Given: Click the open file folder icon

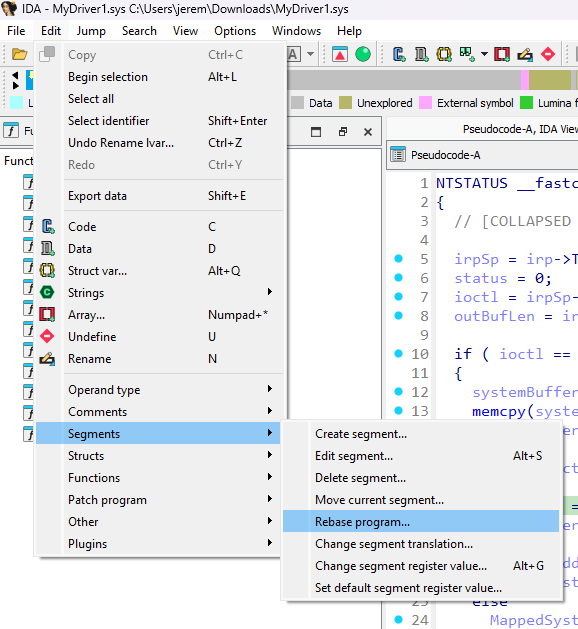Looking at the screenshot, I should (x=19, y=54).
